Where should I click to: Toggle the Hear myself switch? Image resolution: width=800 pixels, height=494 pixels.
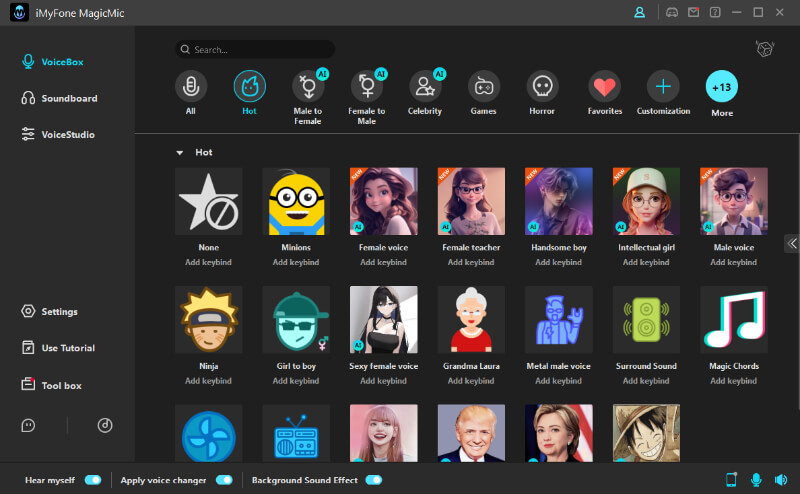click(93, 480)
